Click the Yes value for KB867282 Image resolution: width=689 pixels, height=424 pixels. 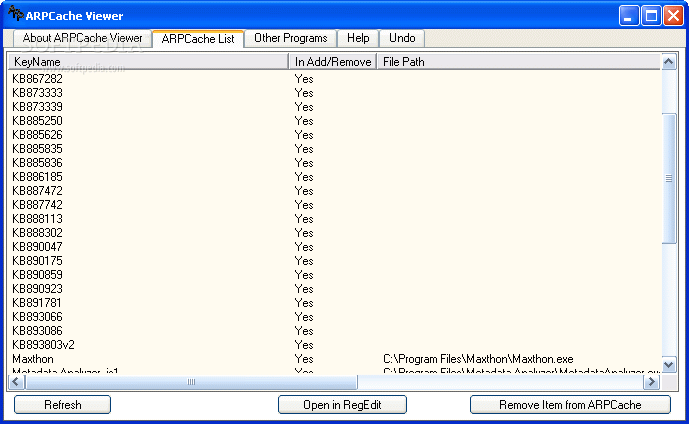[x=304, y=79]
